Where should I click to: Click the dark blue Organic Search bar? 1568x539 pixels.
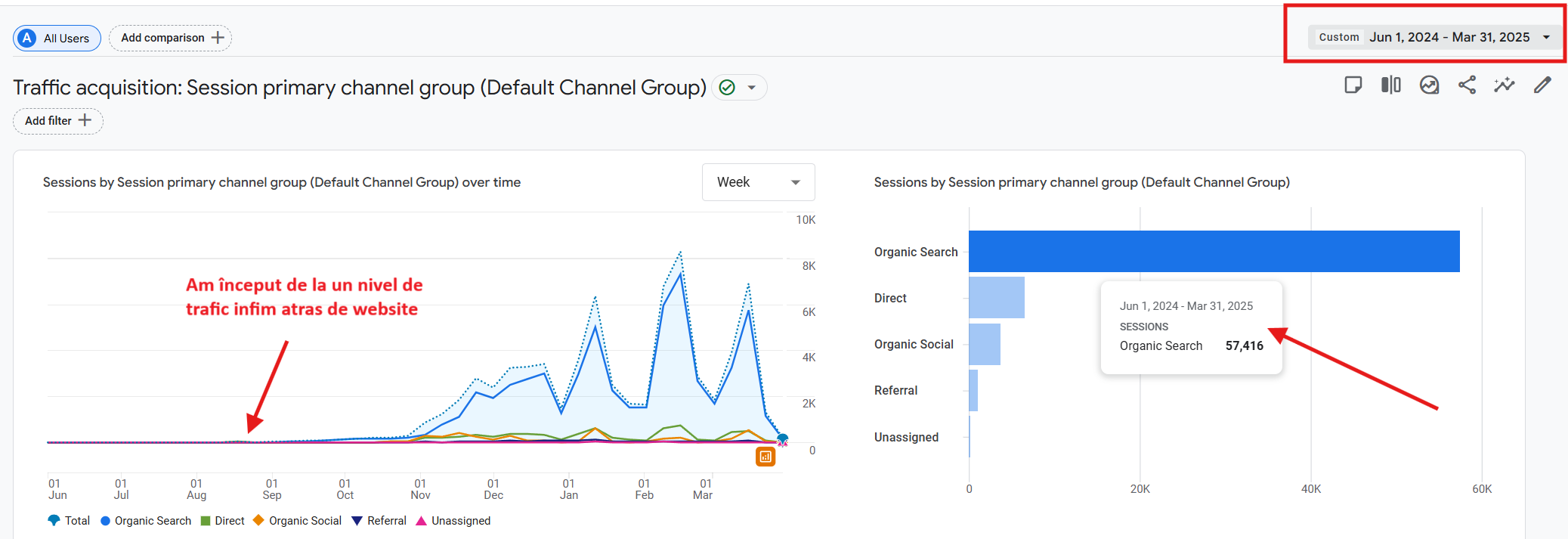tap(1214, 251)
